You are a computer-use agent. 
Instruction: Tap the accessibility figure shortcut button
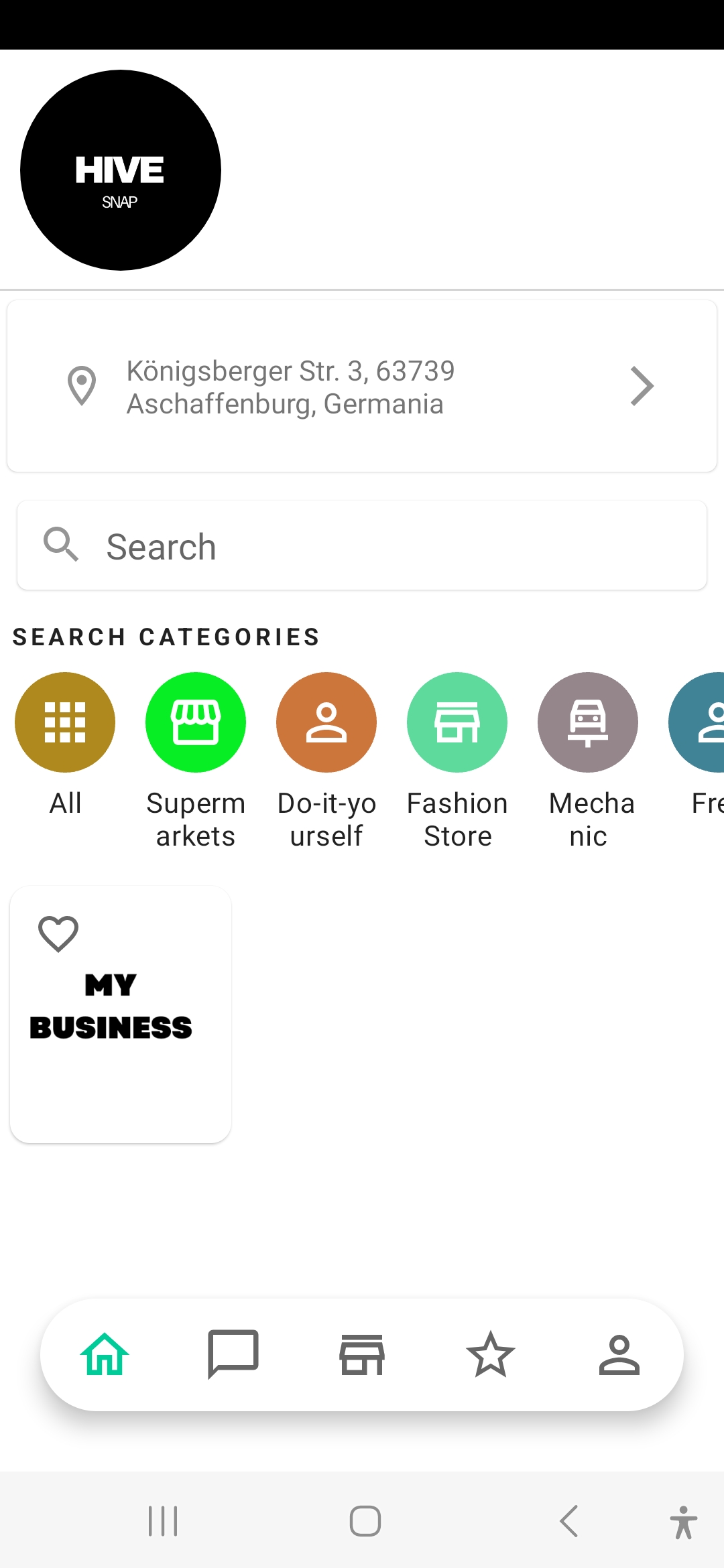[x=683, y=1522]
